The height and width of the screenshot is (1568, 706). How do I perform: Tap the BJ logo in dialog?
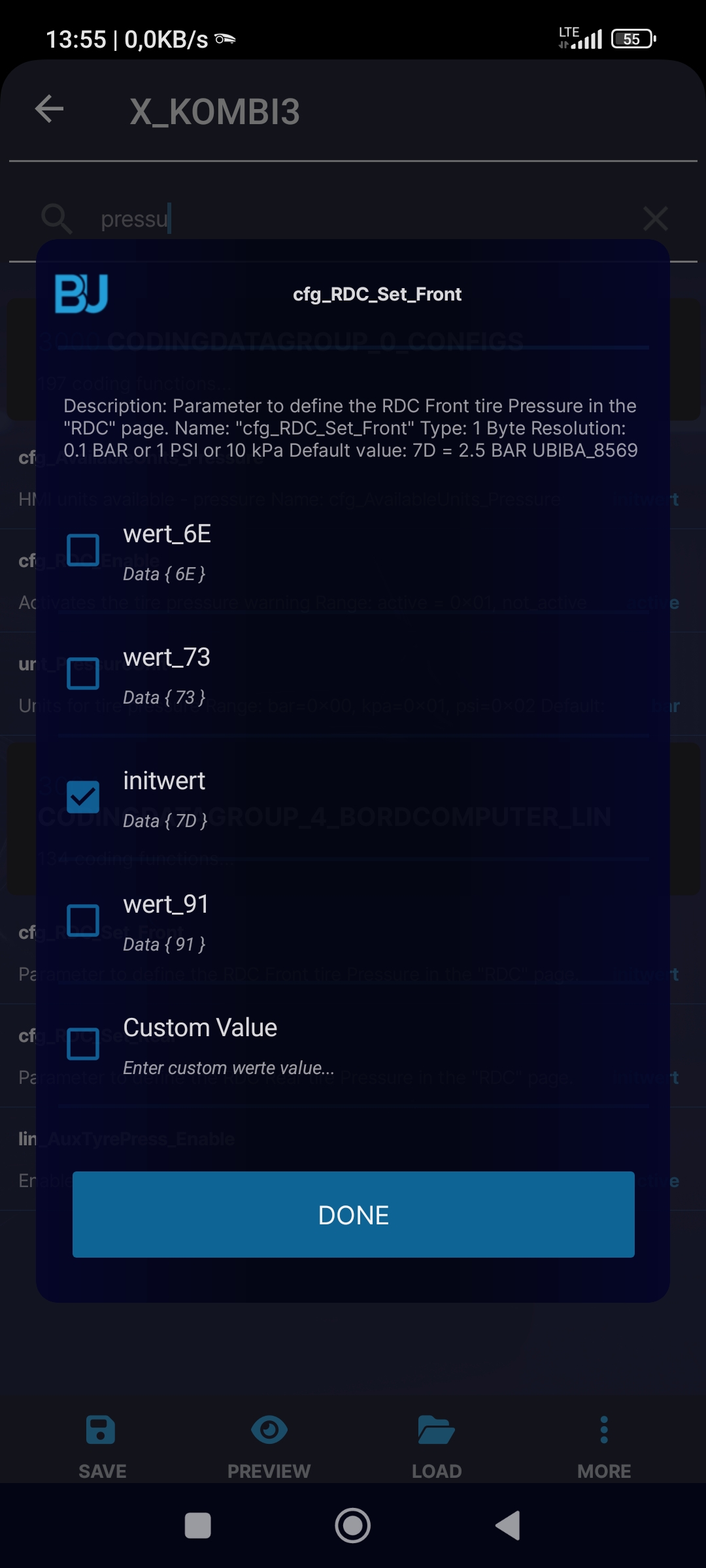point(81,294)
